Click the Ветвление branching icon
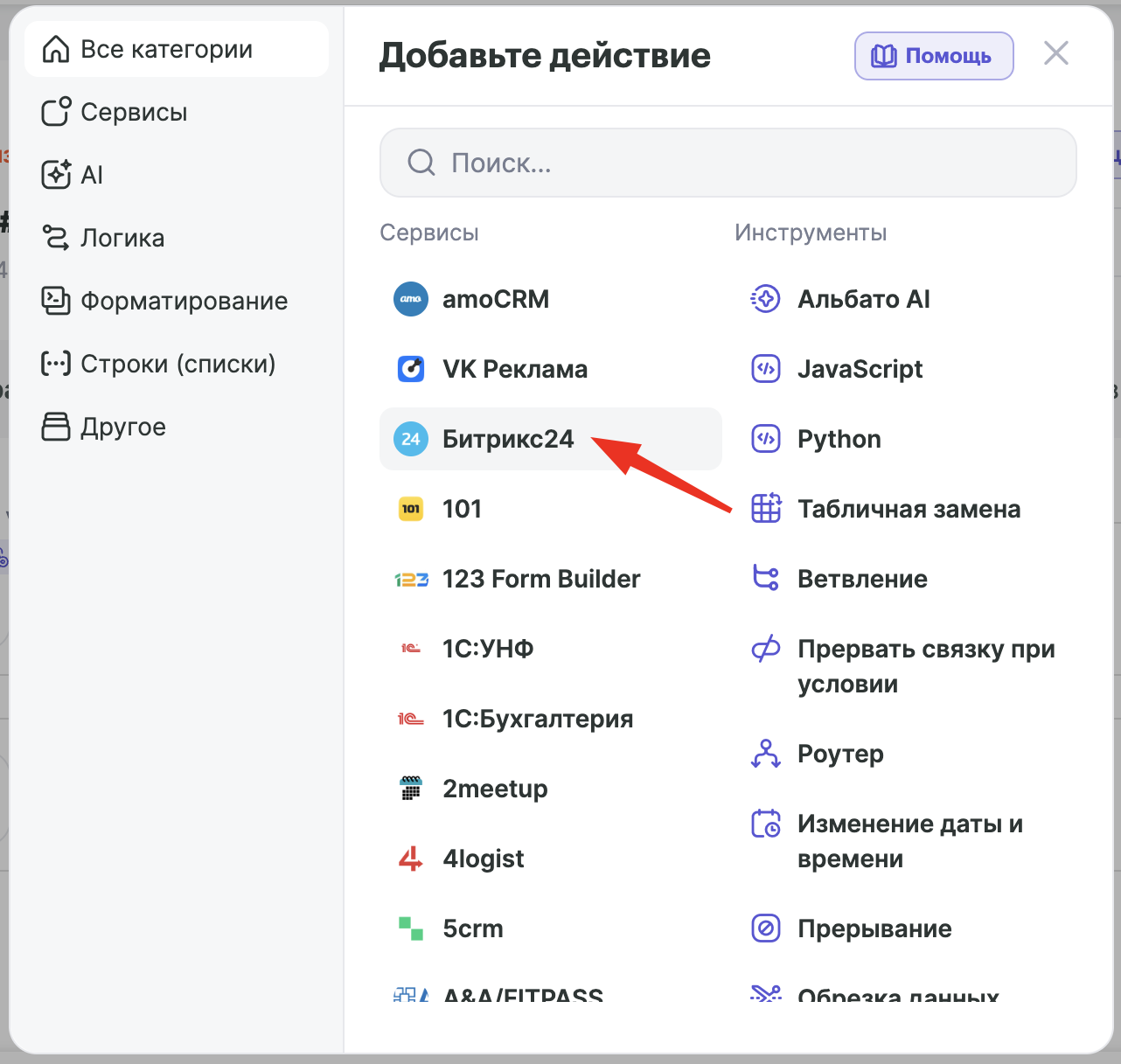The height and width of the screenshot is (1064, 1121). point(766,579)
